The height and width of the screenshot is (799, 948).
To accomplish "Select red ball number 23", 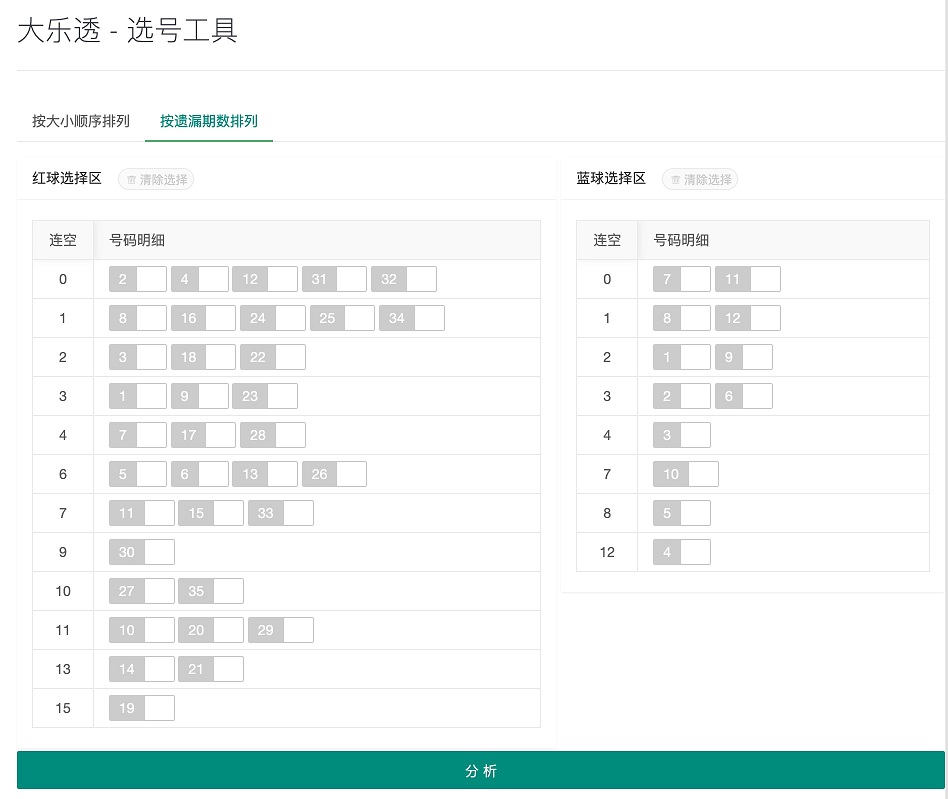I will (265, 396).
